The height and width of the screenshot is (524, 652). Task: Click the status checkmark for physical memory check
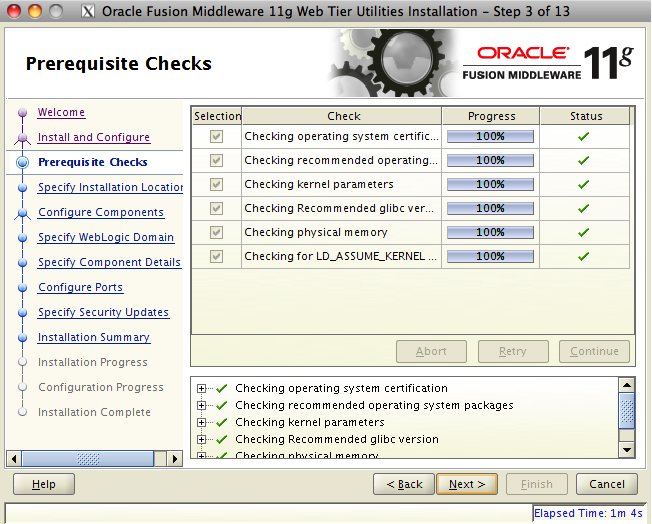pyautogui.click(x=584, y=233)
